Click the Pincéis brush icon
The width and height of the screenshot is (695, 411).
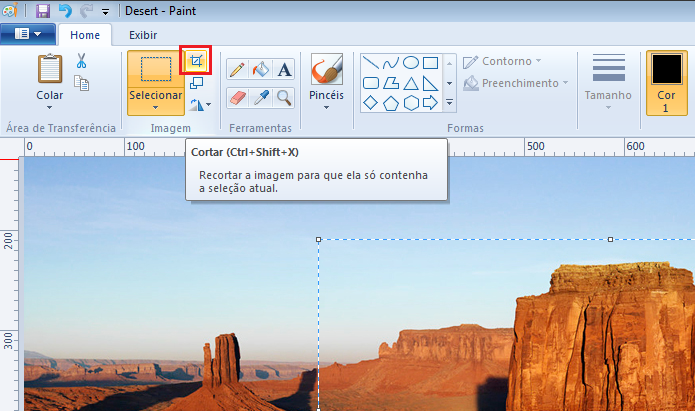point(327,69)
